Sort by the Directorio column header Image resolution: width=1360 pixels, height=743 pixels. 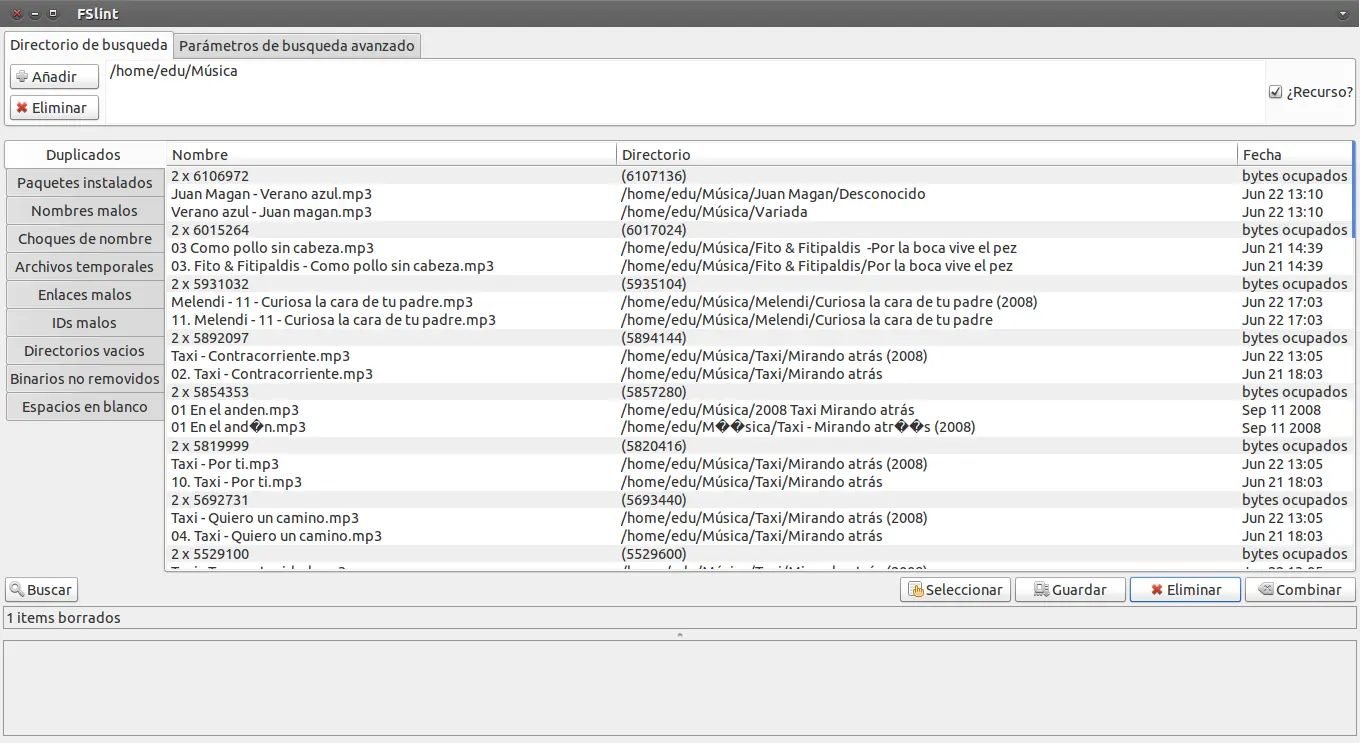[x=927, y=155]
